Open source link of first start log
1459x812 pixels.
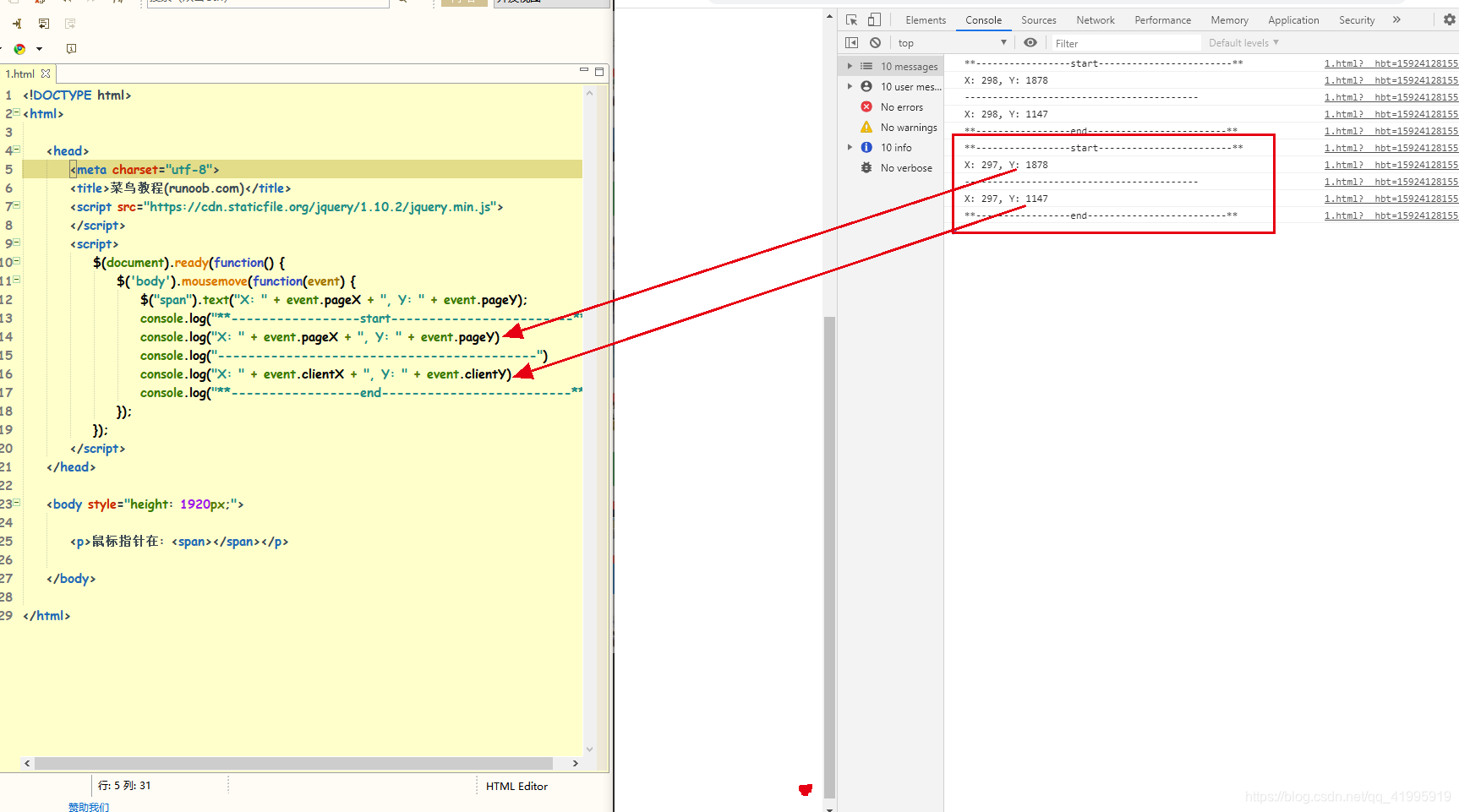(1391, 63)
